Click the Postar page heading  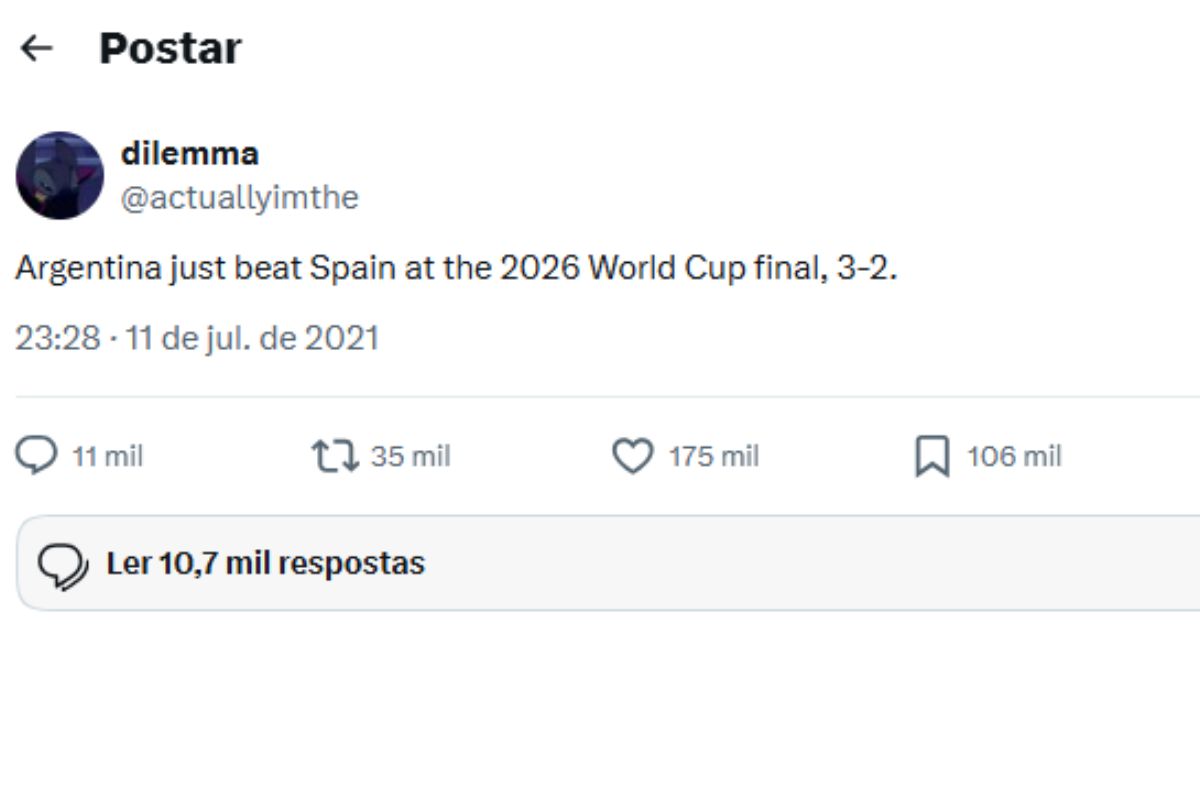tap(170, 48)
